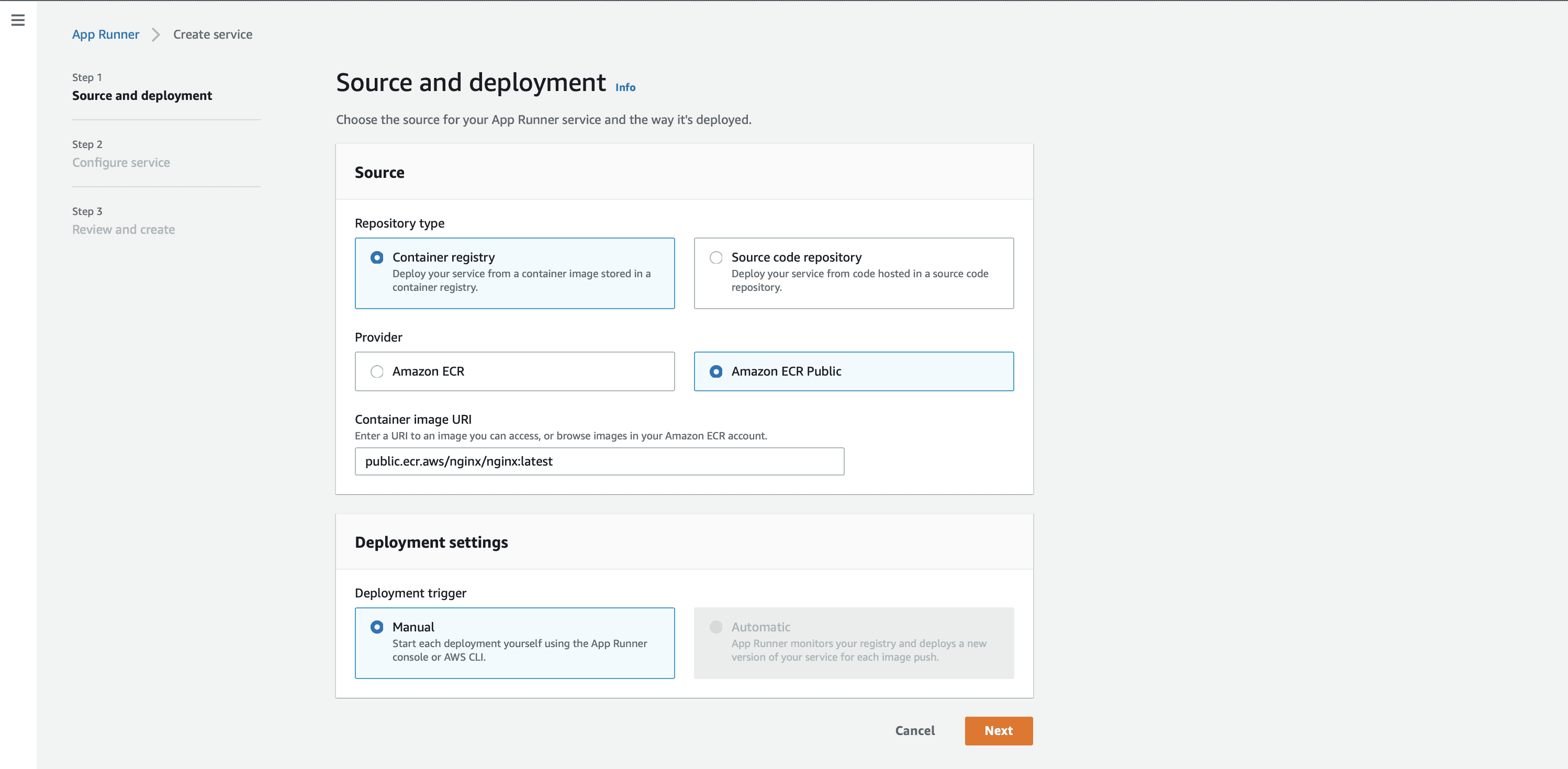Click the Container image URI field
Screen dimensions: 1568x769
point(599,461)
